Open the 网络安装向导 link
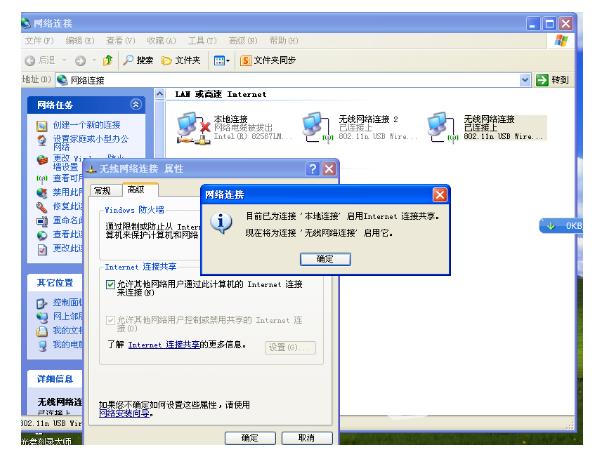Image resolution: width=593 pixels, height=453 pixels. coord(124,413)
